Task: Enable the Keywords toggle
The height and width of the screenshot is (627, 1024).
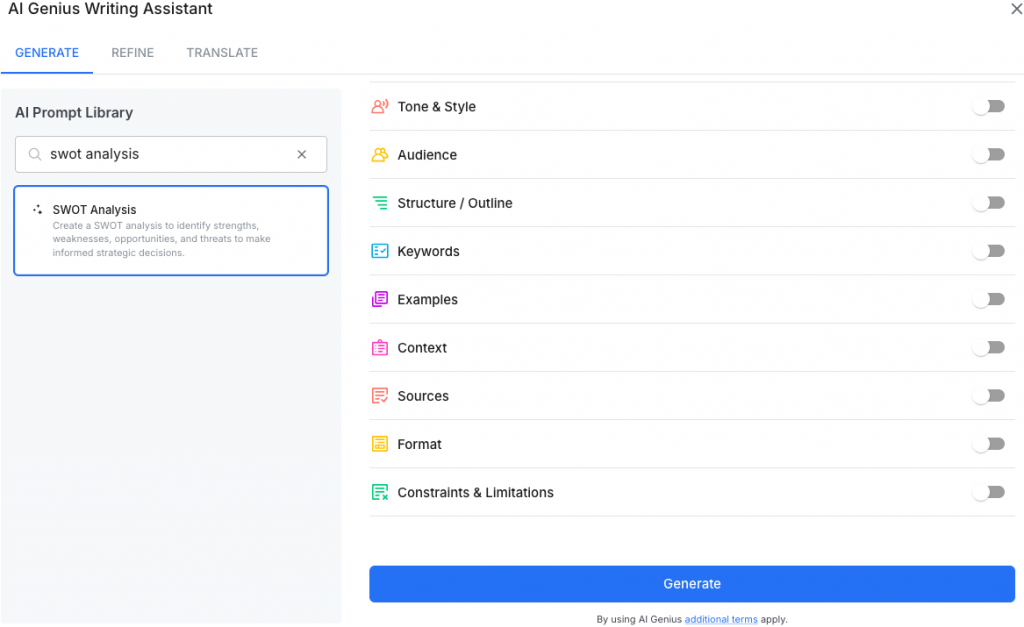Action: coord(989,251)
